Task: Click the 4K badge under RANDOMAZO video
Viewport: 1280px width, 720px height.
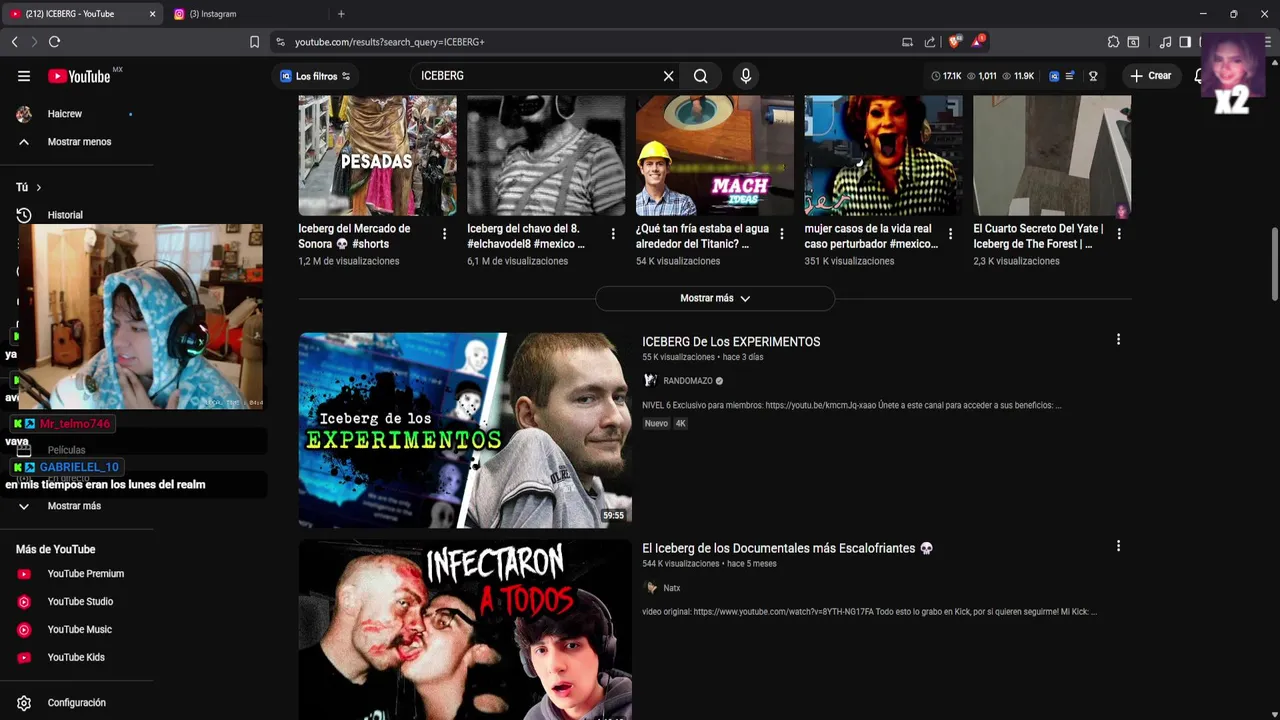Action: pyautogui.click(x=681, y=423)
